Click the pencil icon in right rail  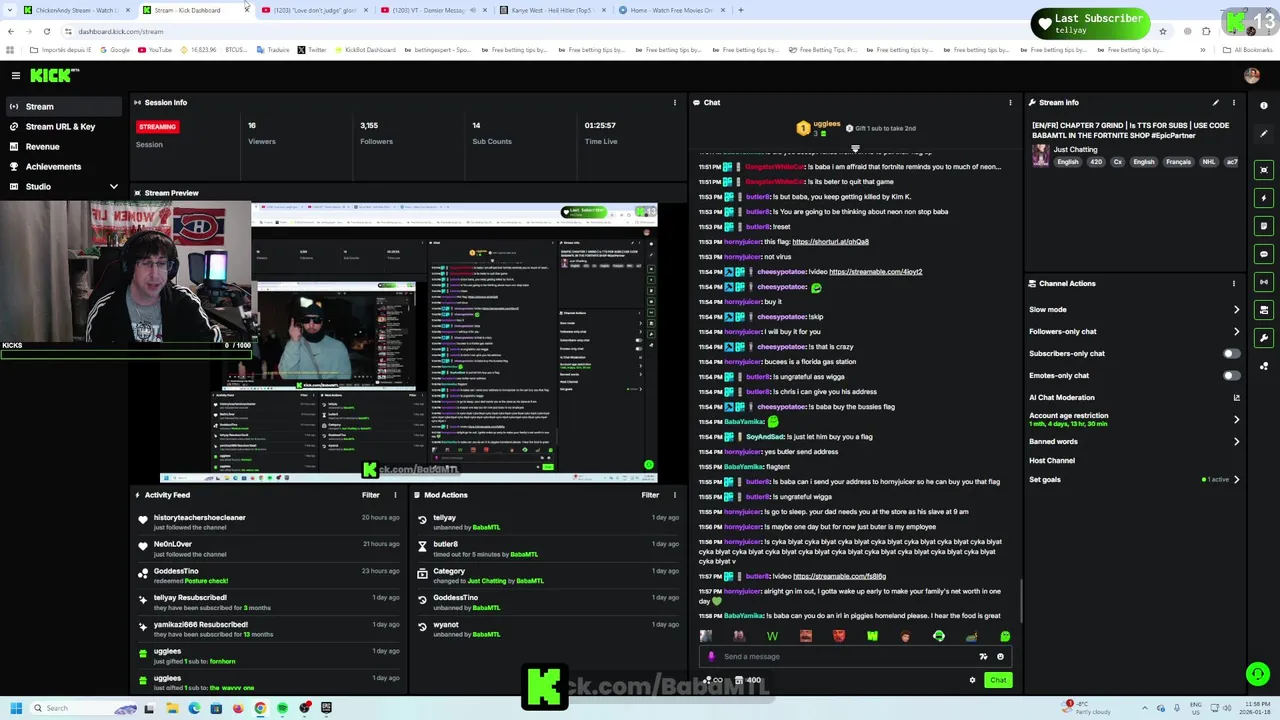pyautogui.click(x=1264, y=133)
